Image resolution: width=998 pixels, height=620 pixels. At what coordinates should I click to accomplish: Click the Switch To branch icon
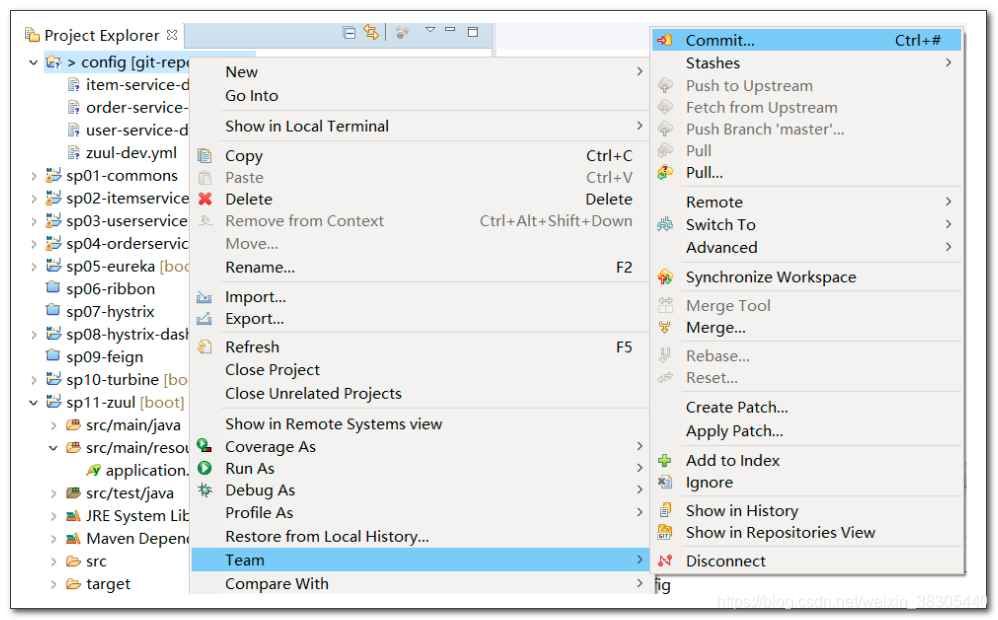[x=665, y=224]
